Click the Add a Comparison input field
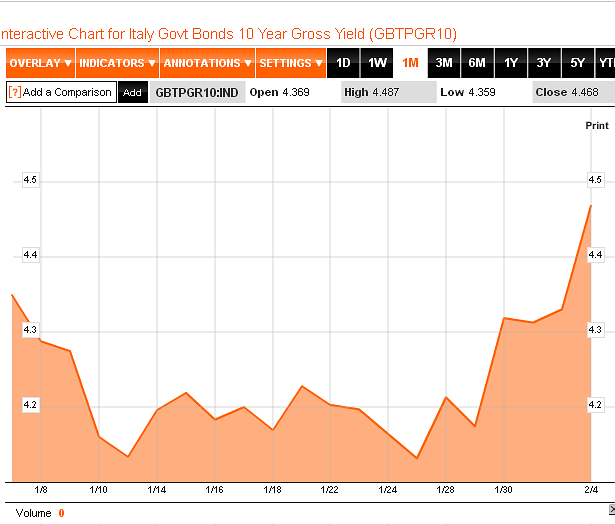This screenshot has width=615, height=524. 67,92
